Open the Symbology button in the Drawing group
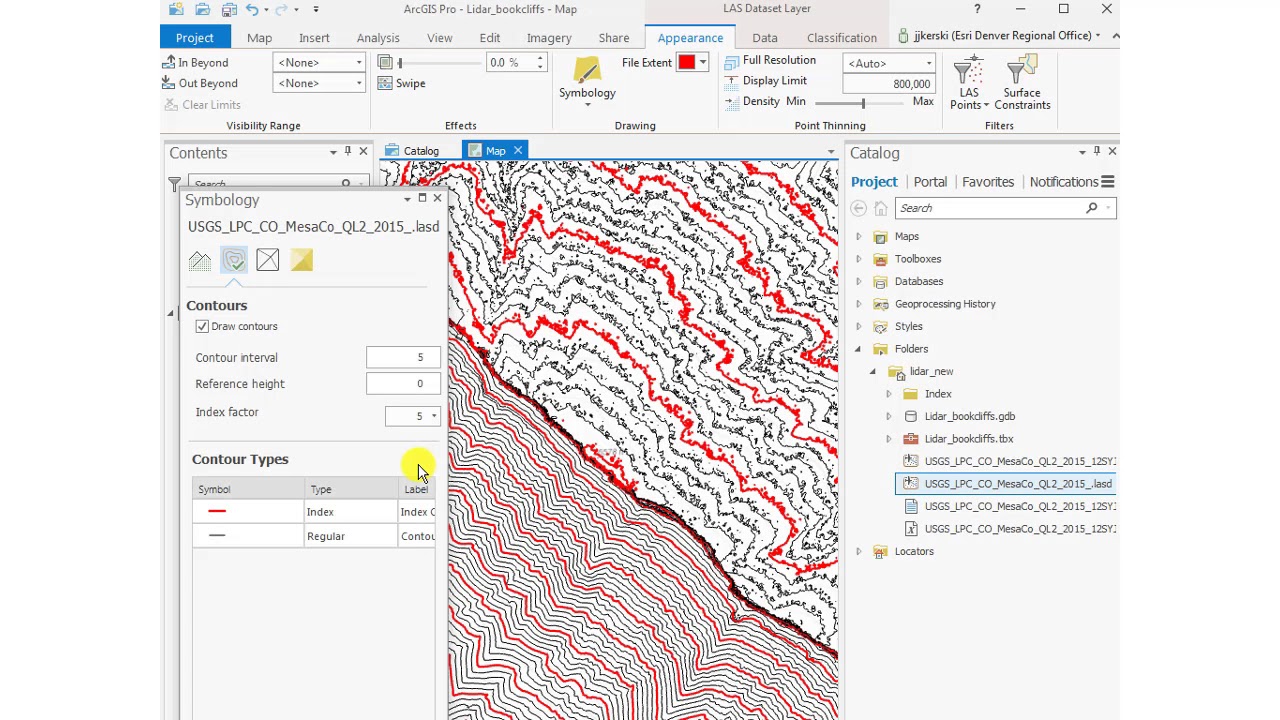 587,81
